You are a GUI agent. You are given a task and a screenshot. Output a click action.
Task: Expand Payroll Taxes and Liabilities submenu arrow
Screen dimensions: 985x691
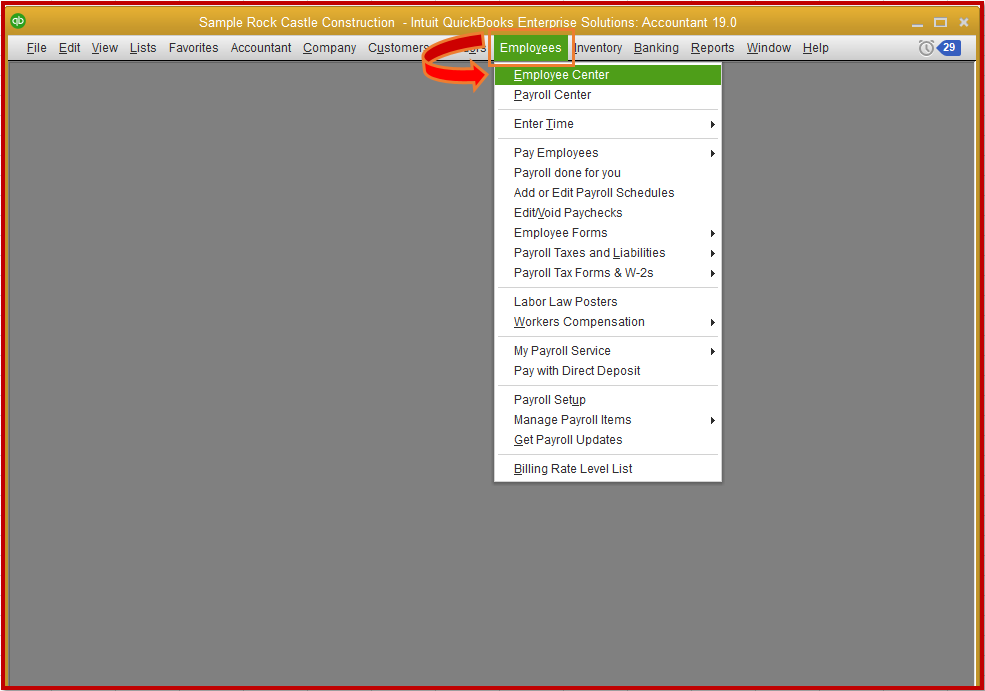coord(712,254)
